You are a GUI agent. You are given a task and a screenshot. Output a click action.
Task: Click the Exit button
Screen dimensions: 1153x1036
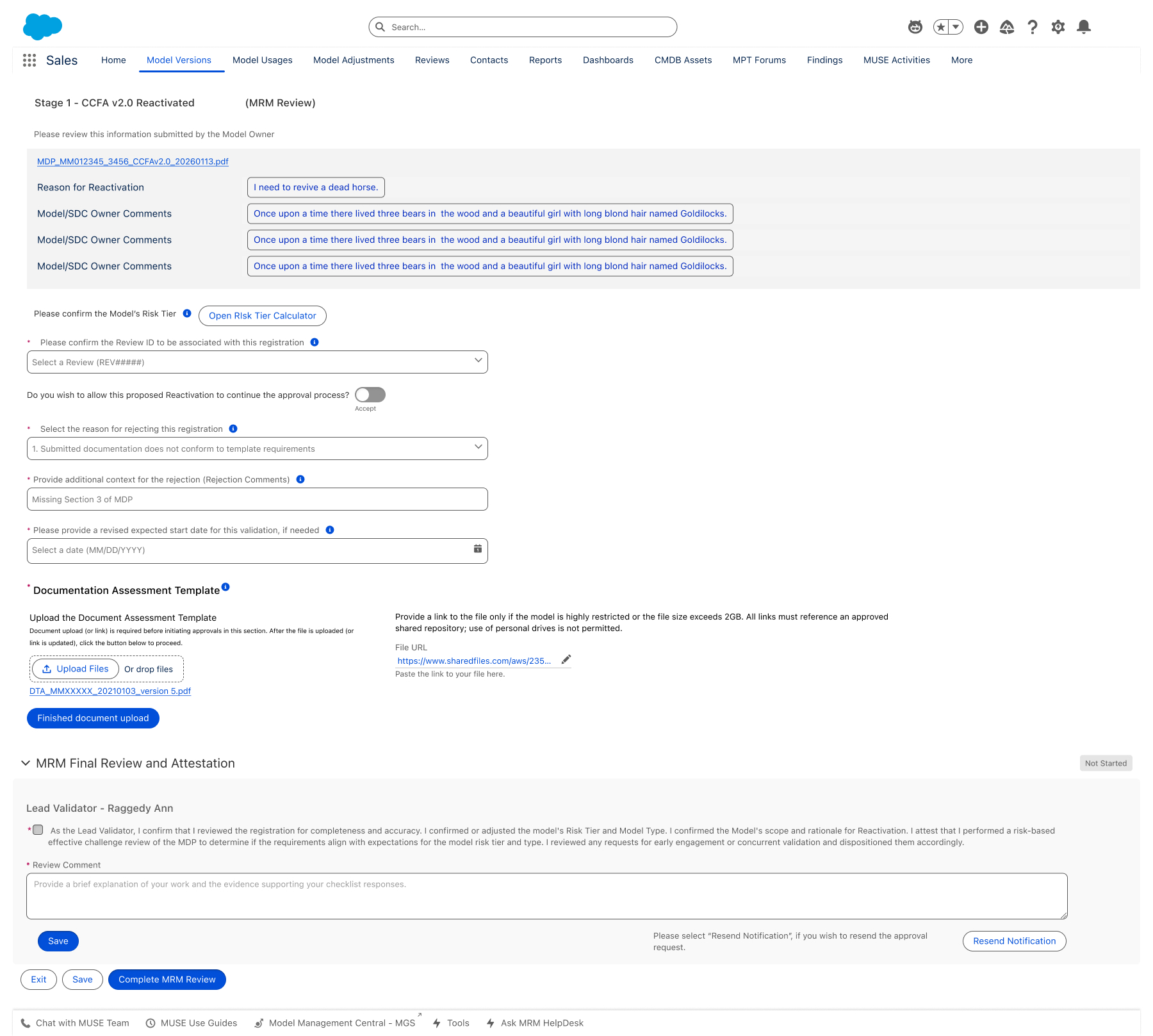click(38, 980)
